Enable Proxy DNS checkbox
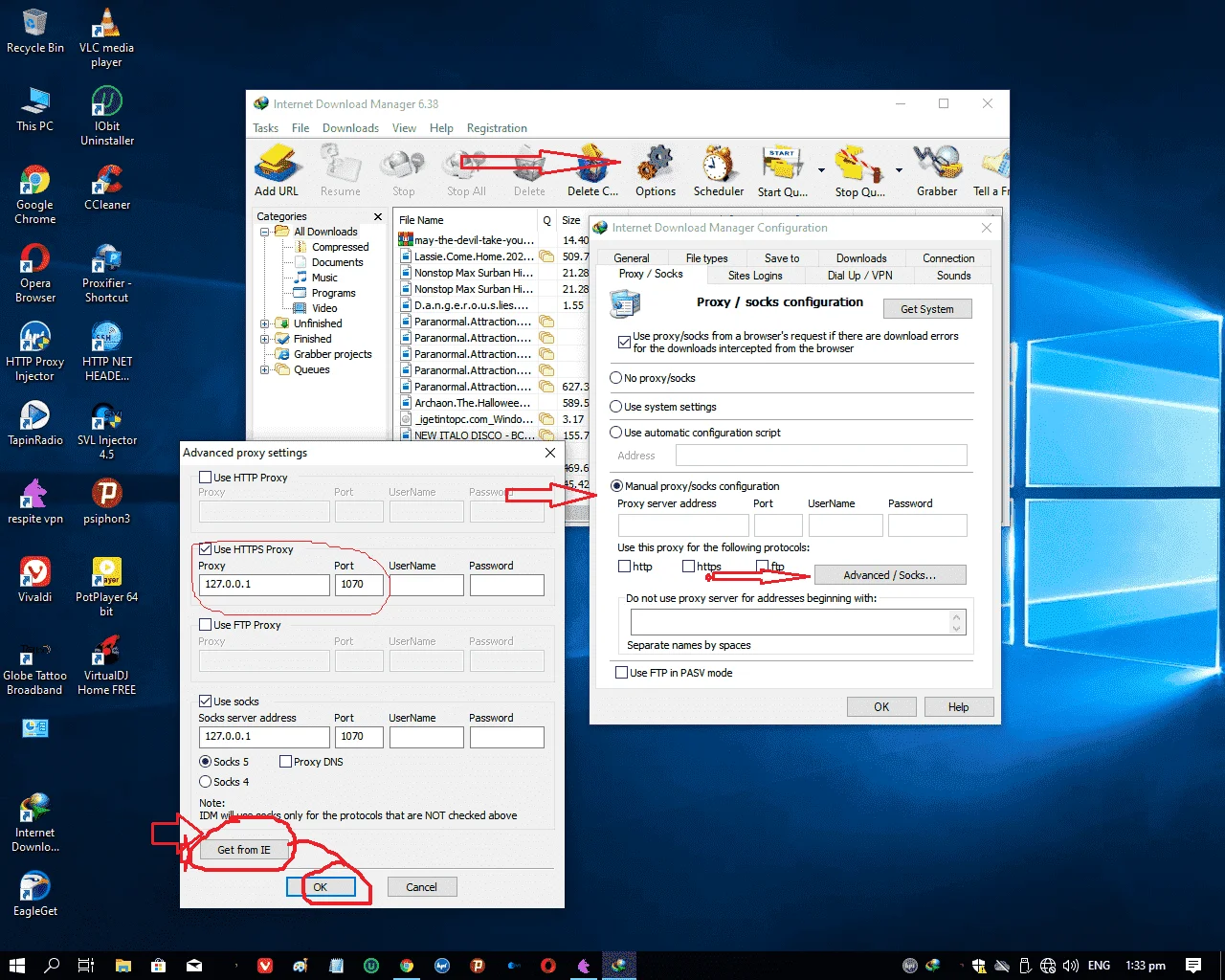1225x980 pixels. (285, 762)
